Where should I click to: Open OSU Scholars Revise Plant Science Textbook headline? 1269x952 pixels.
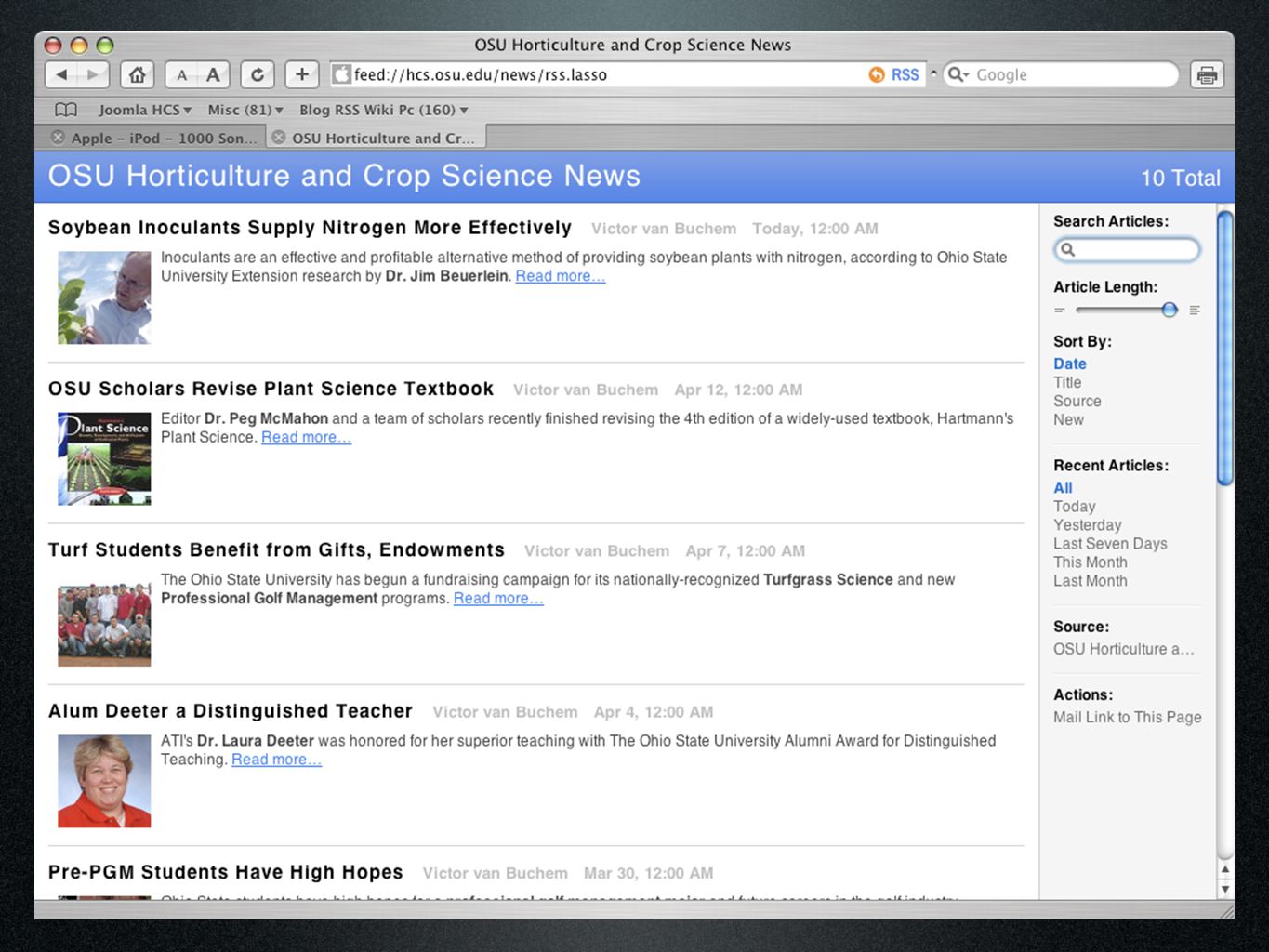pyautogui.click(x=271, y=389)
